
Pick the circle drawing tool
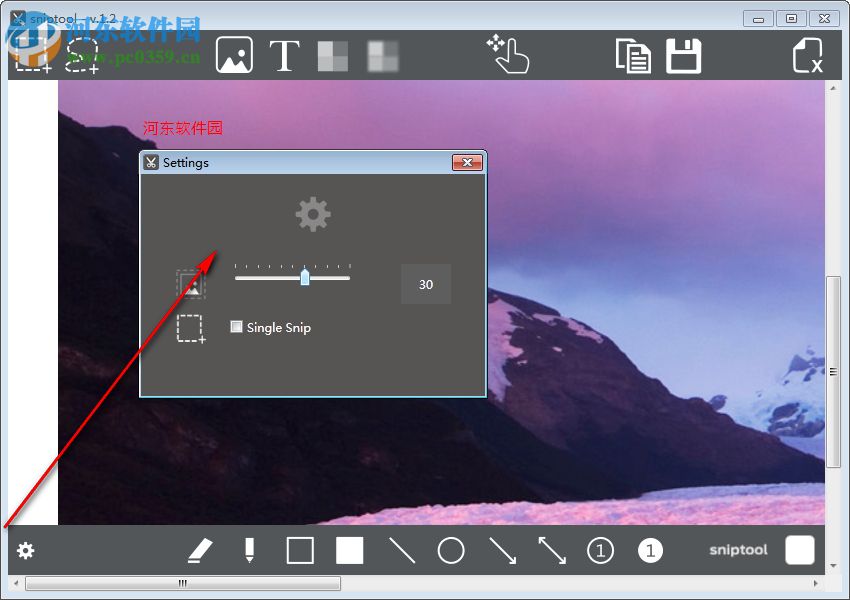point(450,549)
